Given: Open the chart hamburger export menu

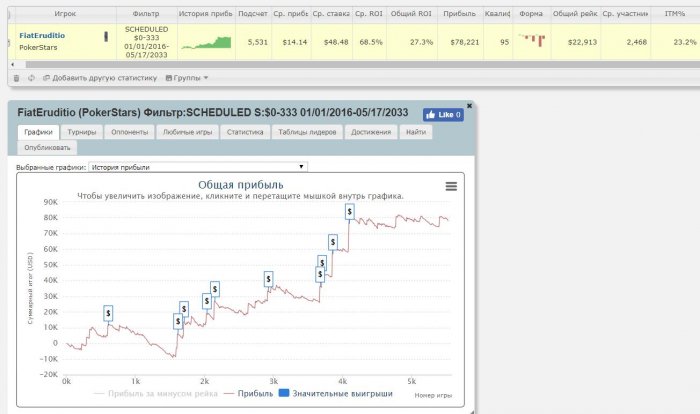Looking at the screenshot, I should 451,186.
